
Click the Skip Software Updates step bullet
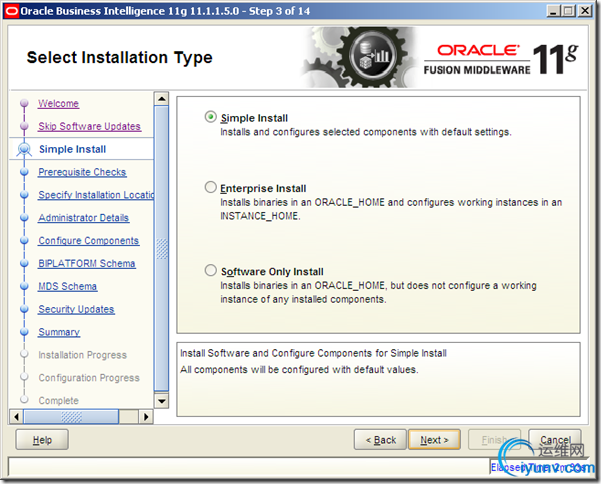point(25,126)
